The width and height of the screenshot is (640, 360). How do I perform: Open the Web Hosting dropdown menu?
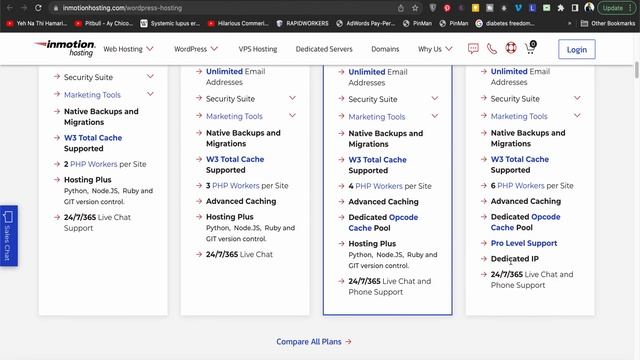click(x=128, y=49)
